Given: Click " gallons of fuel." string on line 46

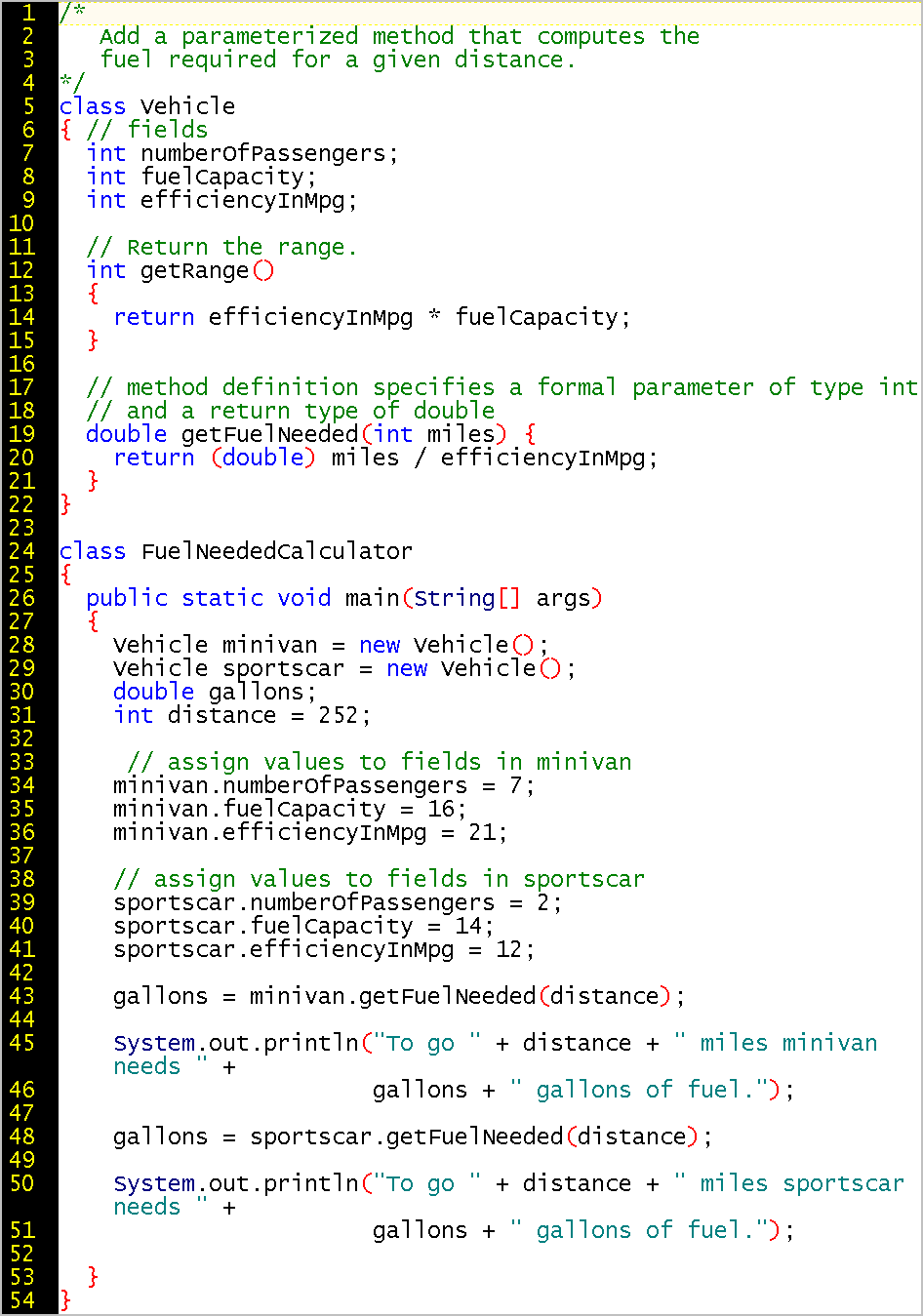Looking at the screenshot, I should pos(638,1090).
